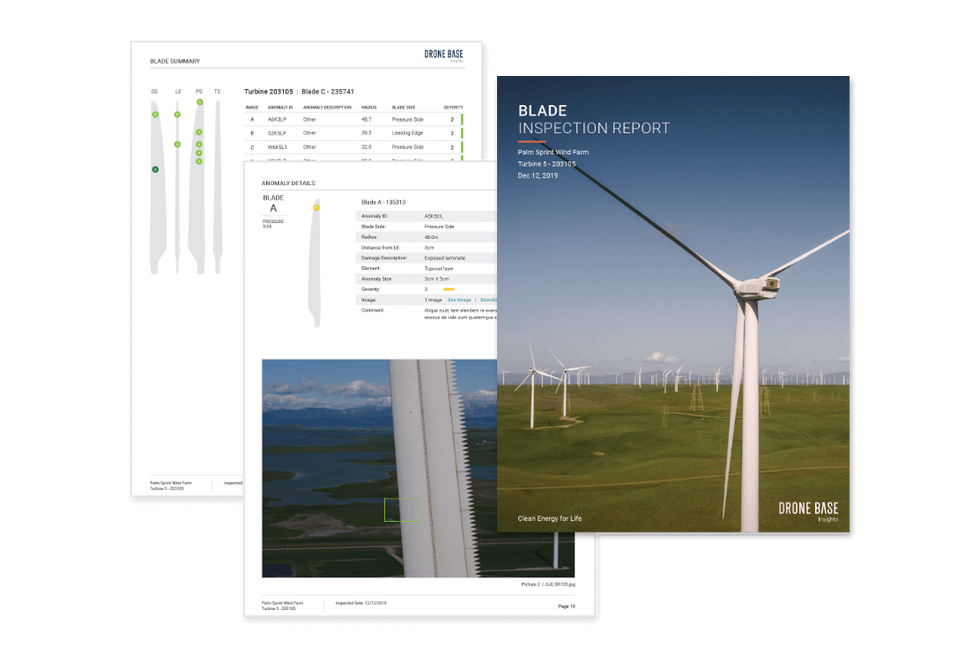Viewport: 980px width, 656px height.
Task: Click the "Dec 12, 2019" date on cover
Action: pos(538,176)
